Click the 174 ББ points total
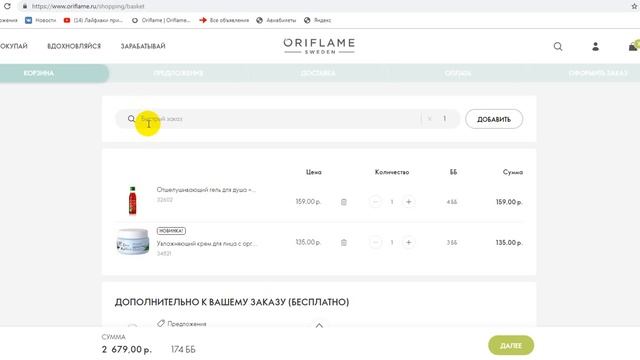 pyautogui.click(x=183, y=349)
